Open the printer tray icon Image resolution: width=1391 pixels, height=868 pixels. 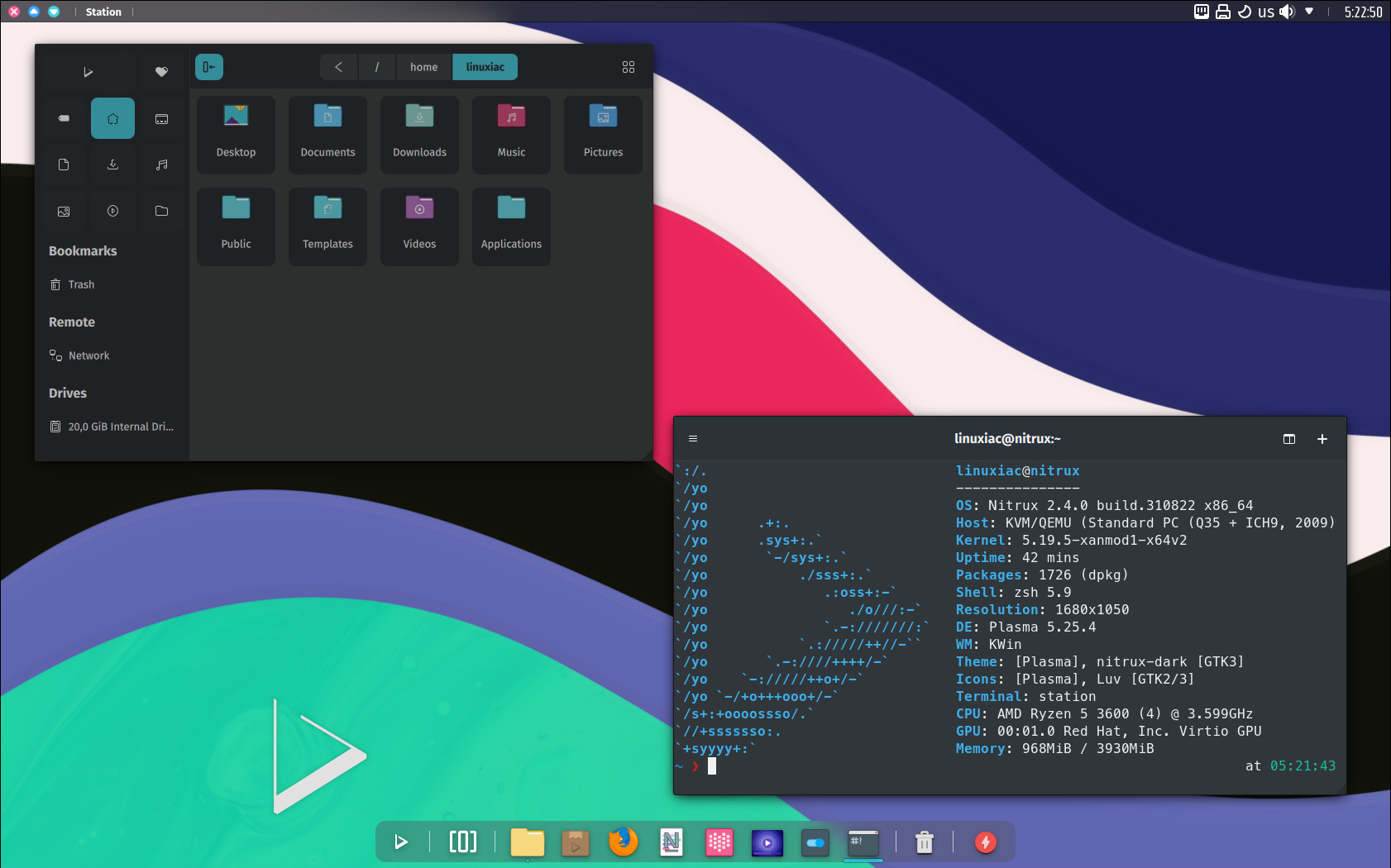(1223, 12)
